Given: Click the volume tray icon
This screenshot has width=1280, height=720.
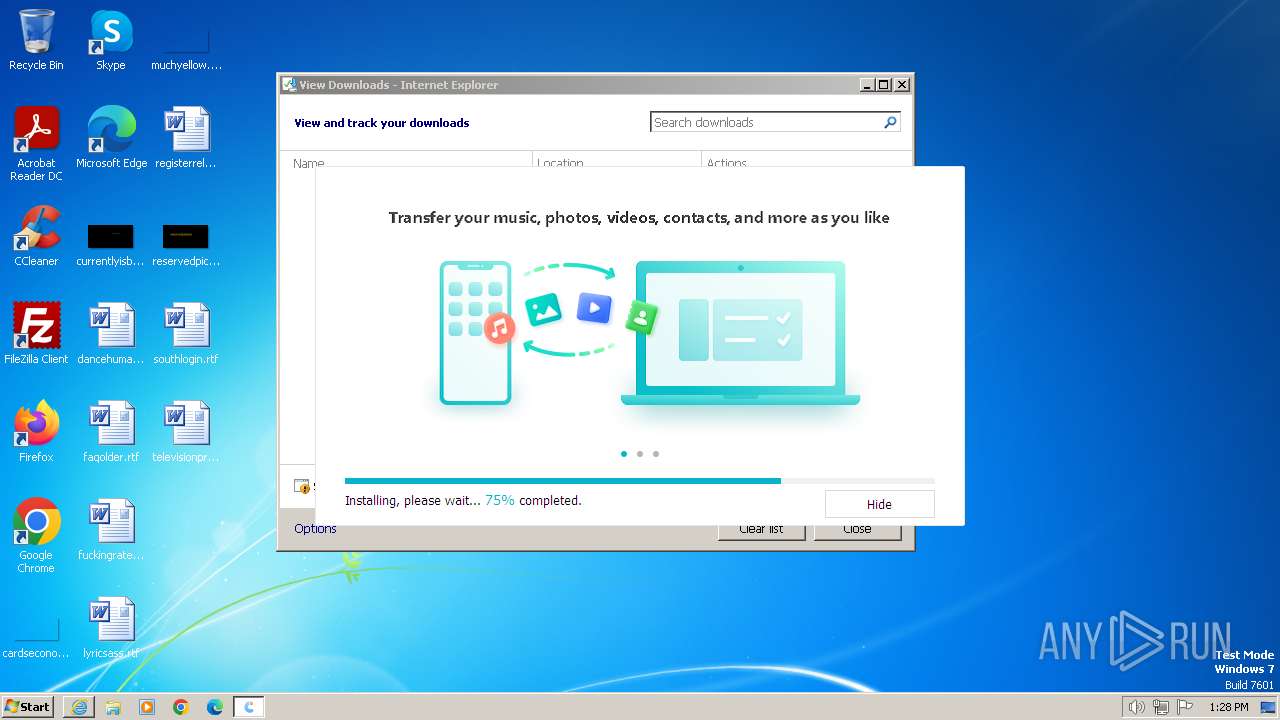Looking at the screenshot, I should (1136, 707).
